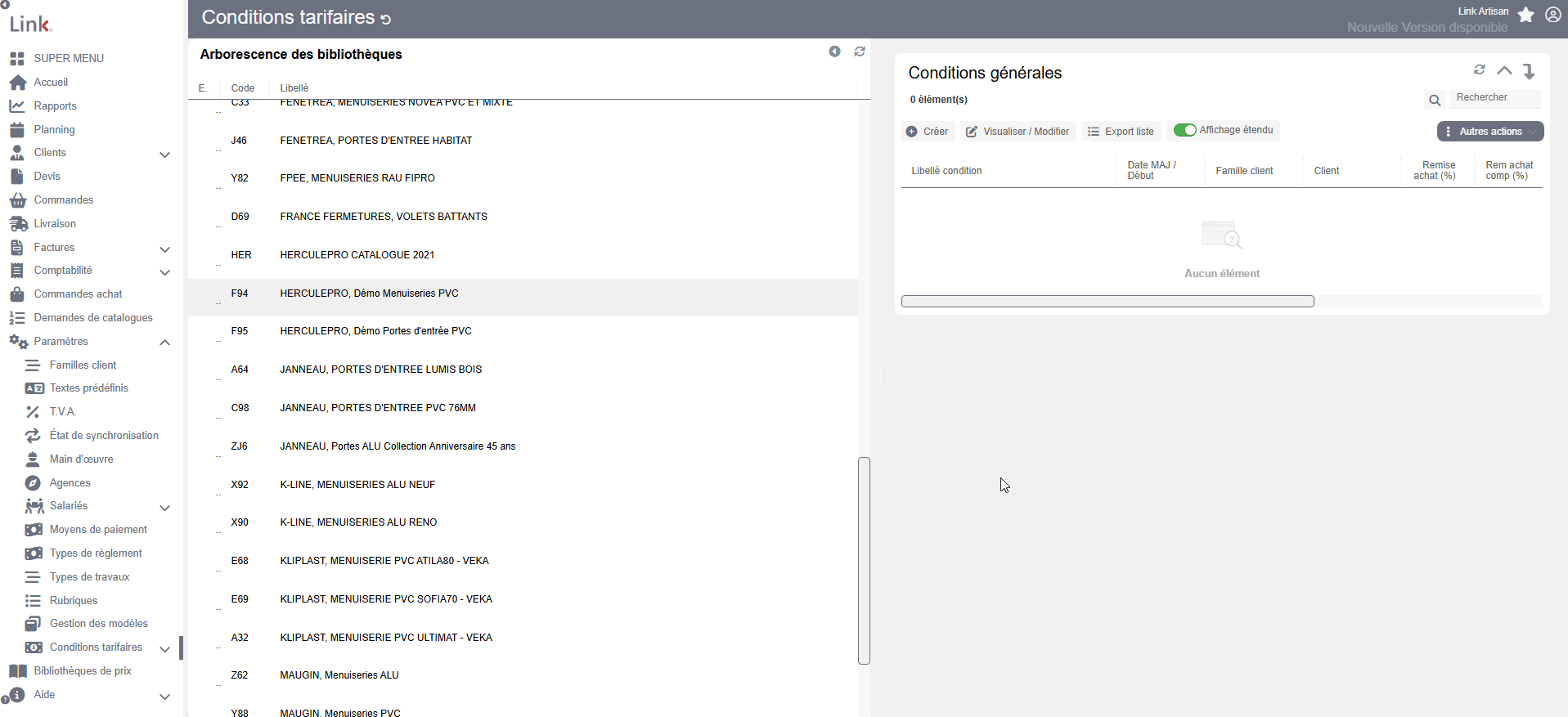Click Visualiser / Modifier button

[1018, 132]
